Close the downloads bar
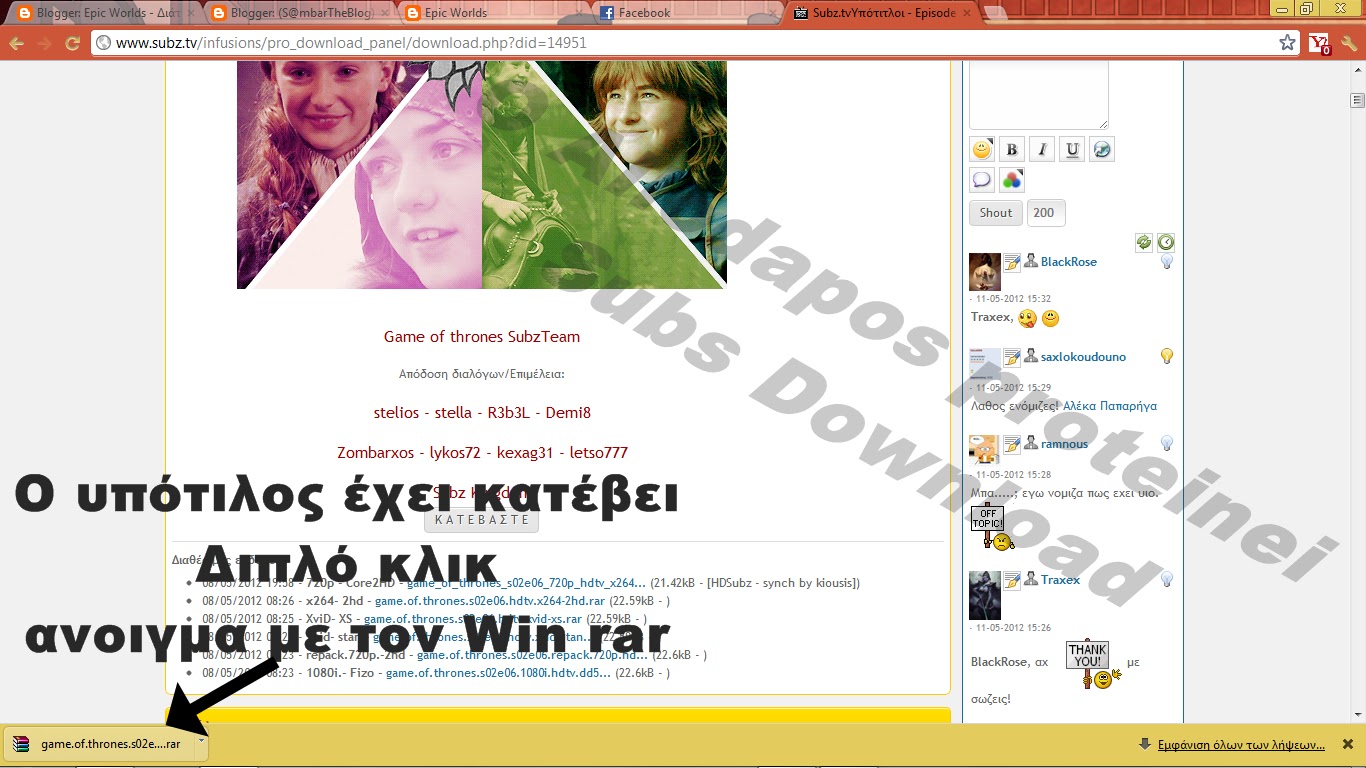 point(1348,744)
